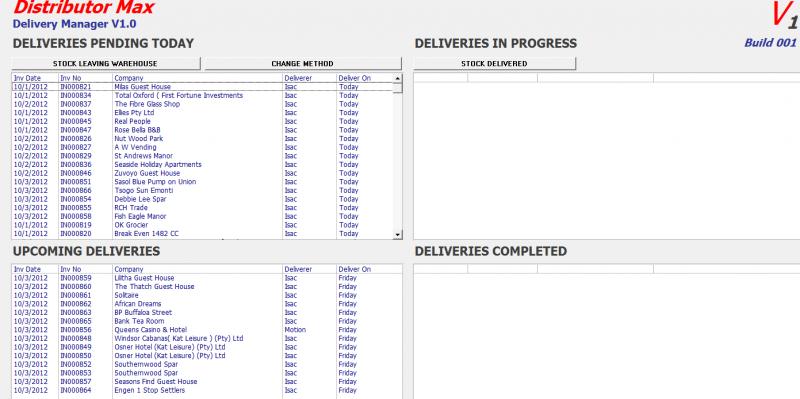Click the pending list scrollbar thumb
The image size is (800, 399).
(x=397, y=87)
